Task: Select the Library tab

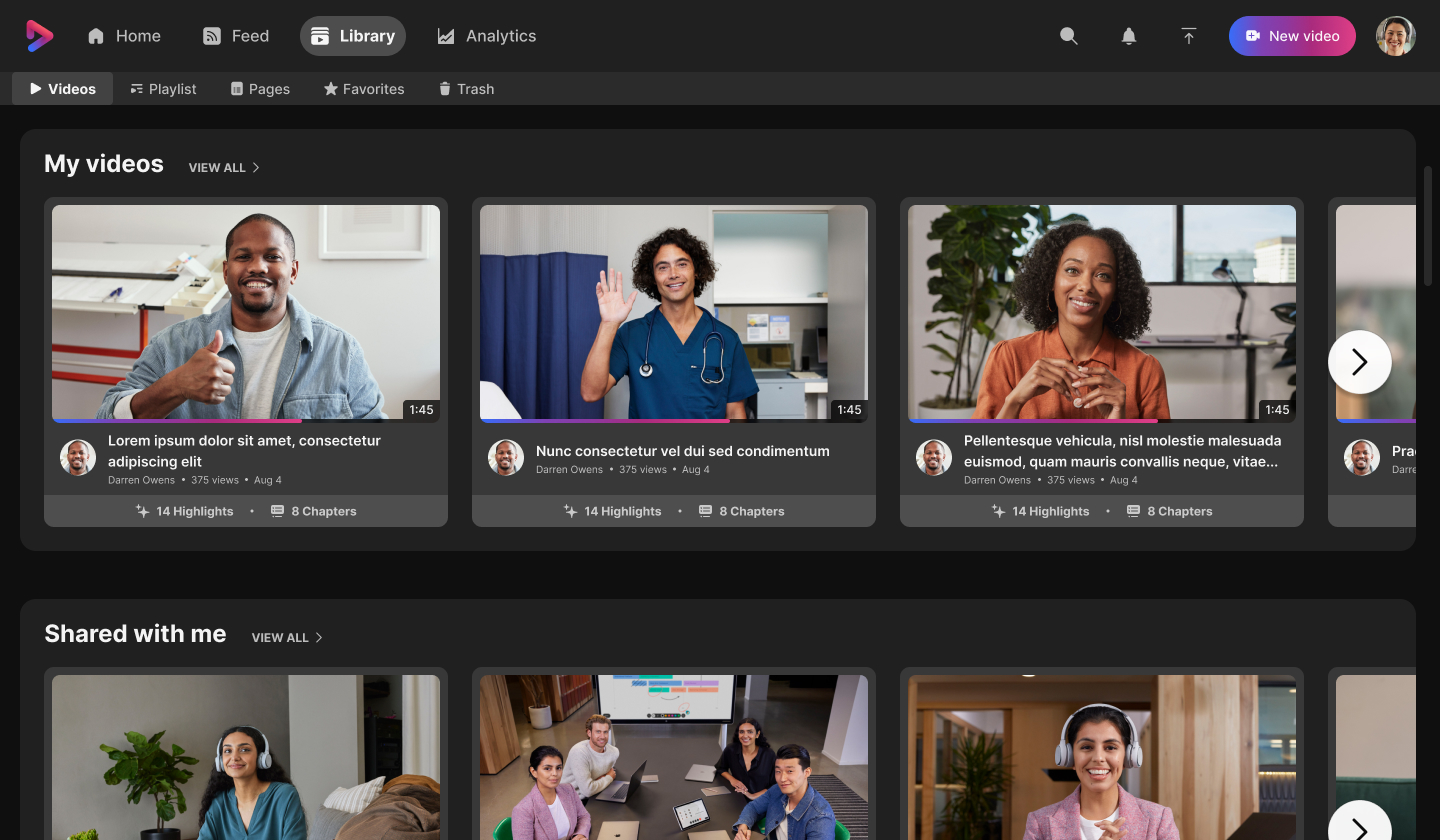Action: coord(353,36)
